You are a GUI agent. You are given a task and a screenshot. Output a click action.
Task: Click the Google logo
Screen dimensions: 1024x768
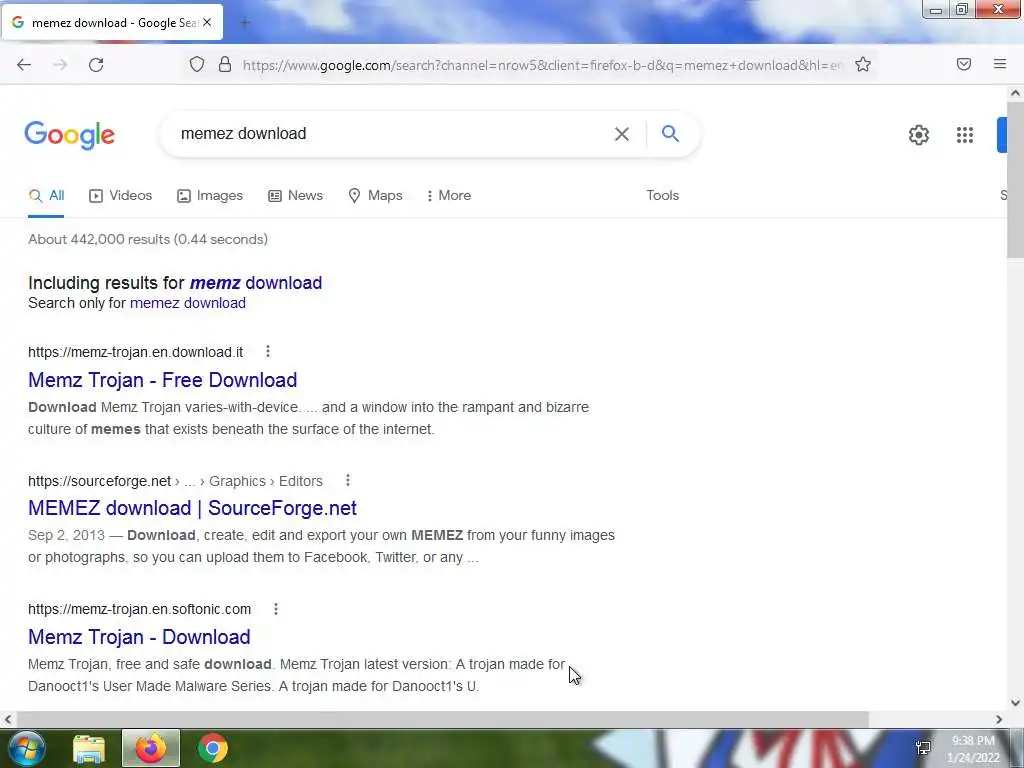pyautogui.click(x=70, y=135)
